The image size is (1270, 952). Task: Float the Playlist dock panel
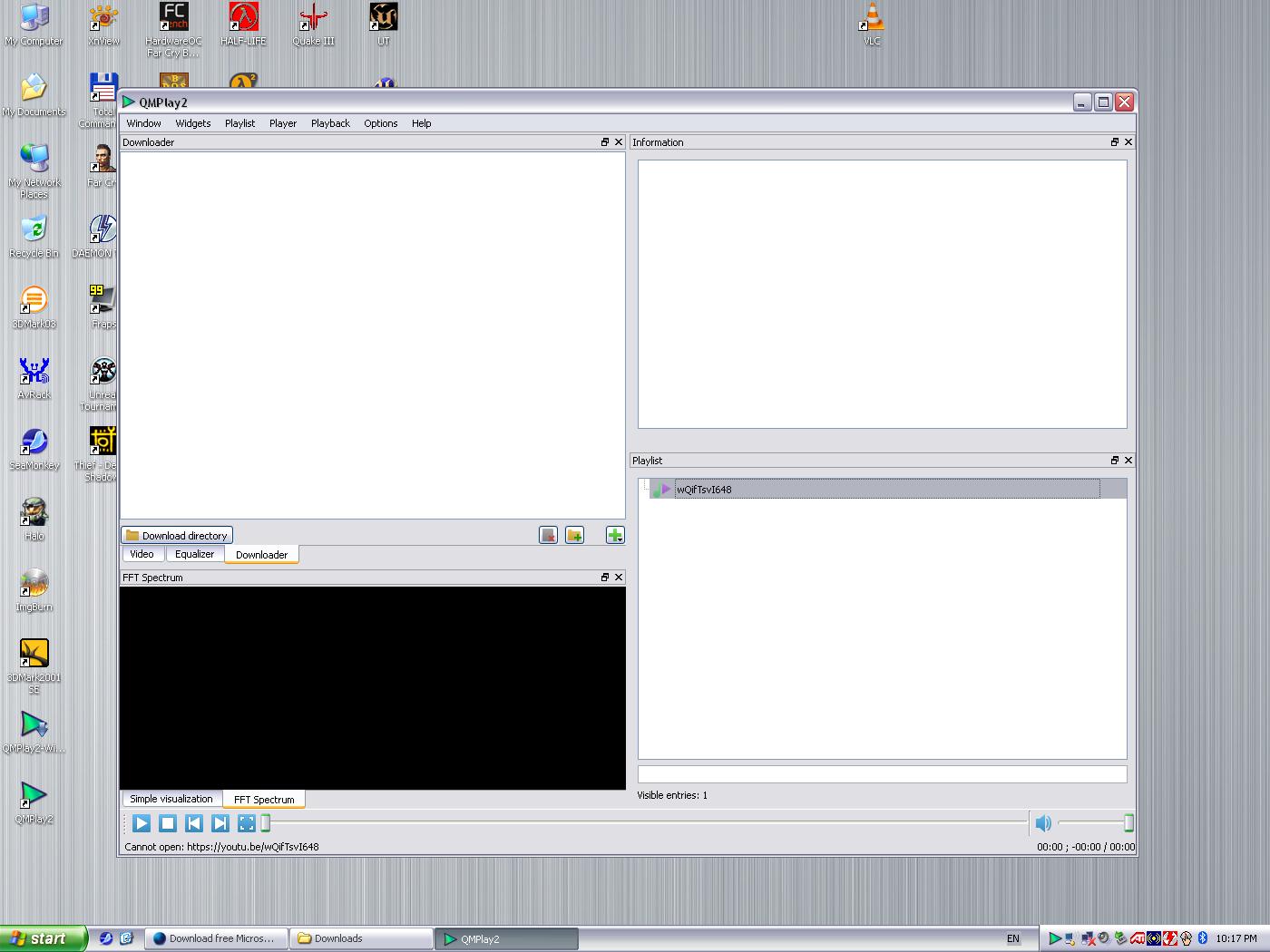click(x=1115, y=461)
